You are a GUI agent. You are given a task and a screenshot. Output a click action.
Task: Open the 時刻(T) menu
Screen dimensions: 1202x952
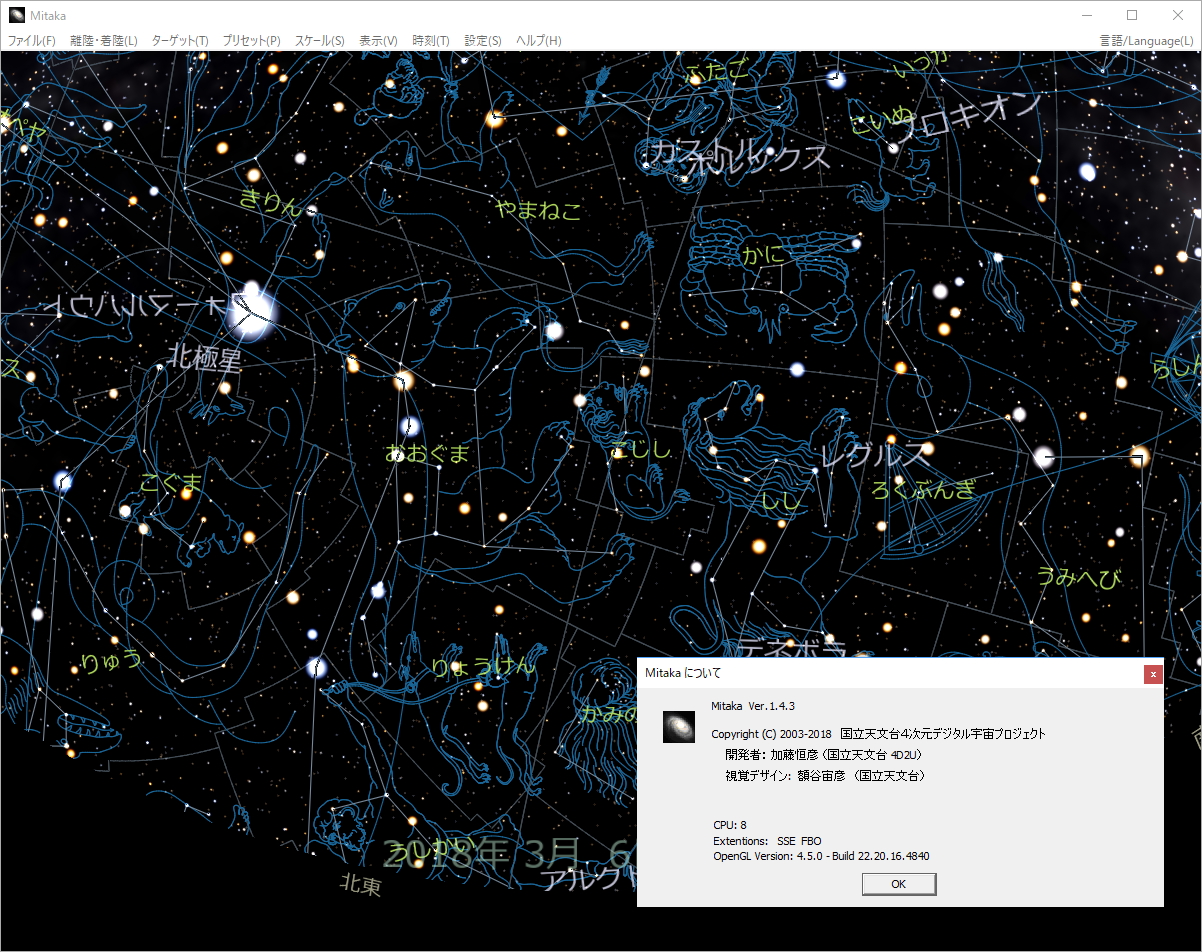coord(429,40)
